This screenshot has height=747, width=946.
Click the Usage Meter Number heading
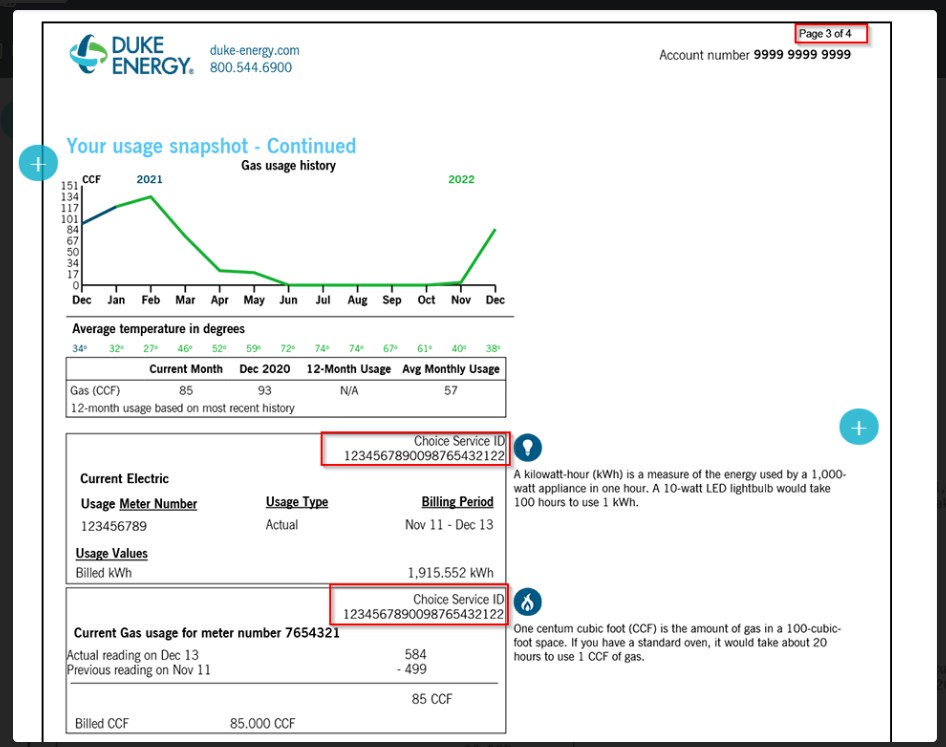point(139,504)
